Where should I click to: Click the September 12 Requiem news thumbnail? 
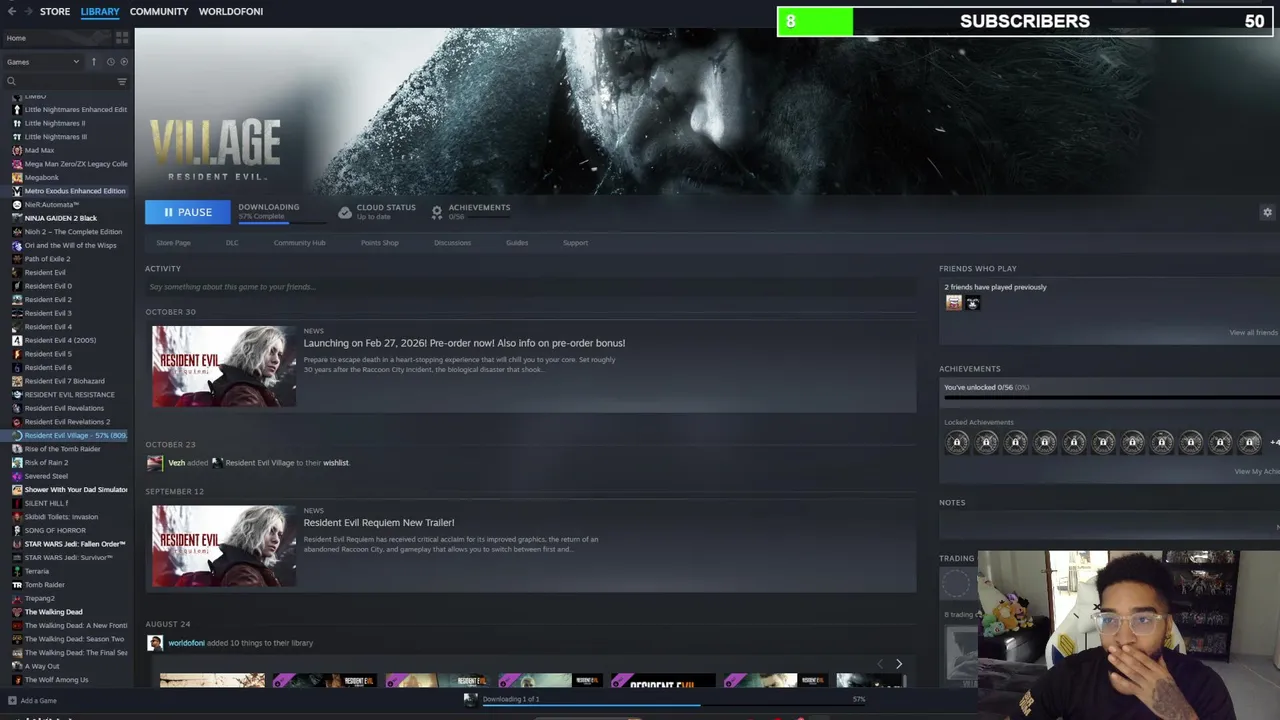224,545
